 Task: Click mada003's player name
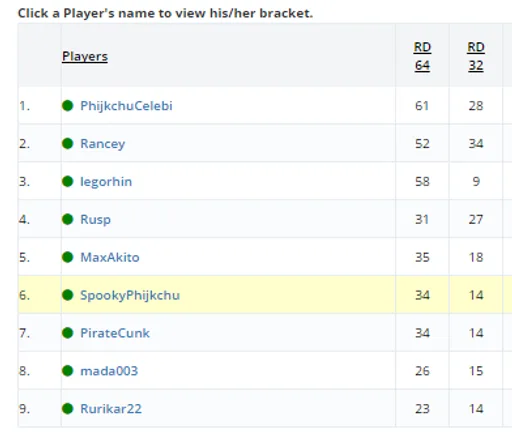point(109,371)
